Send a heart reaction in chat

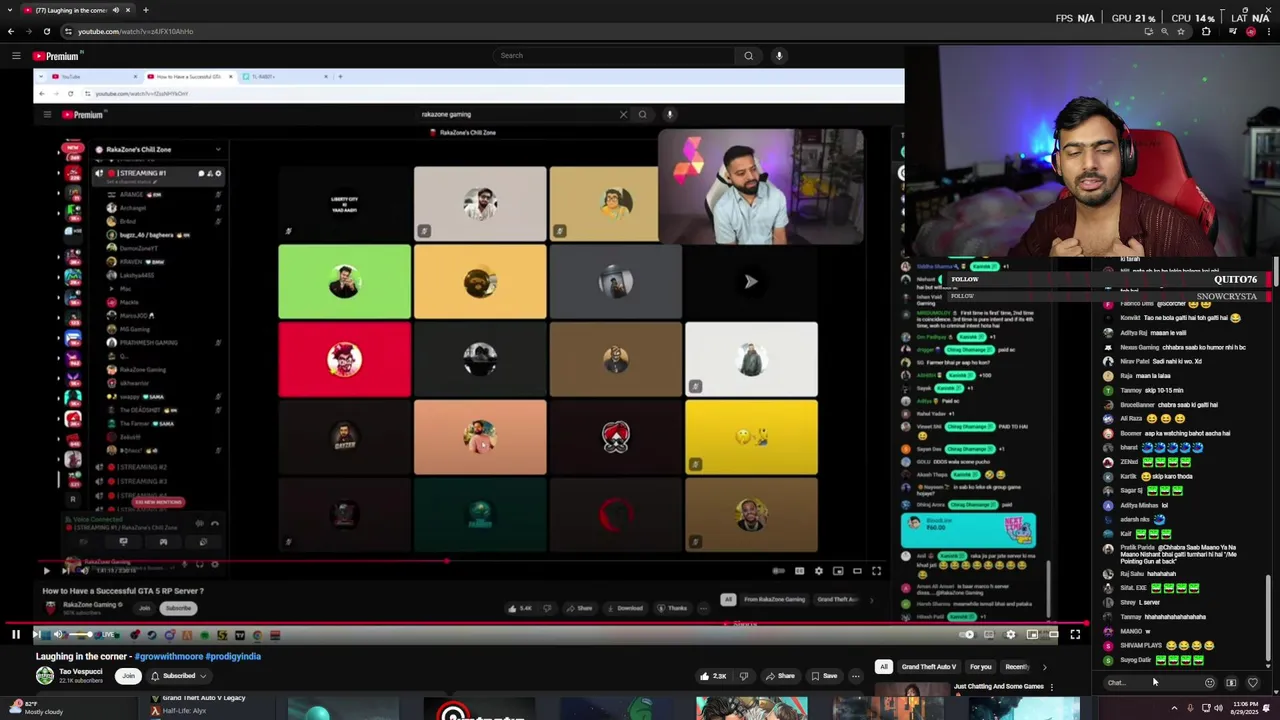tap(1253, 683)
